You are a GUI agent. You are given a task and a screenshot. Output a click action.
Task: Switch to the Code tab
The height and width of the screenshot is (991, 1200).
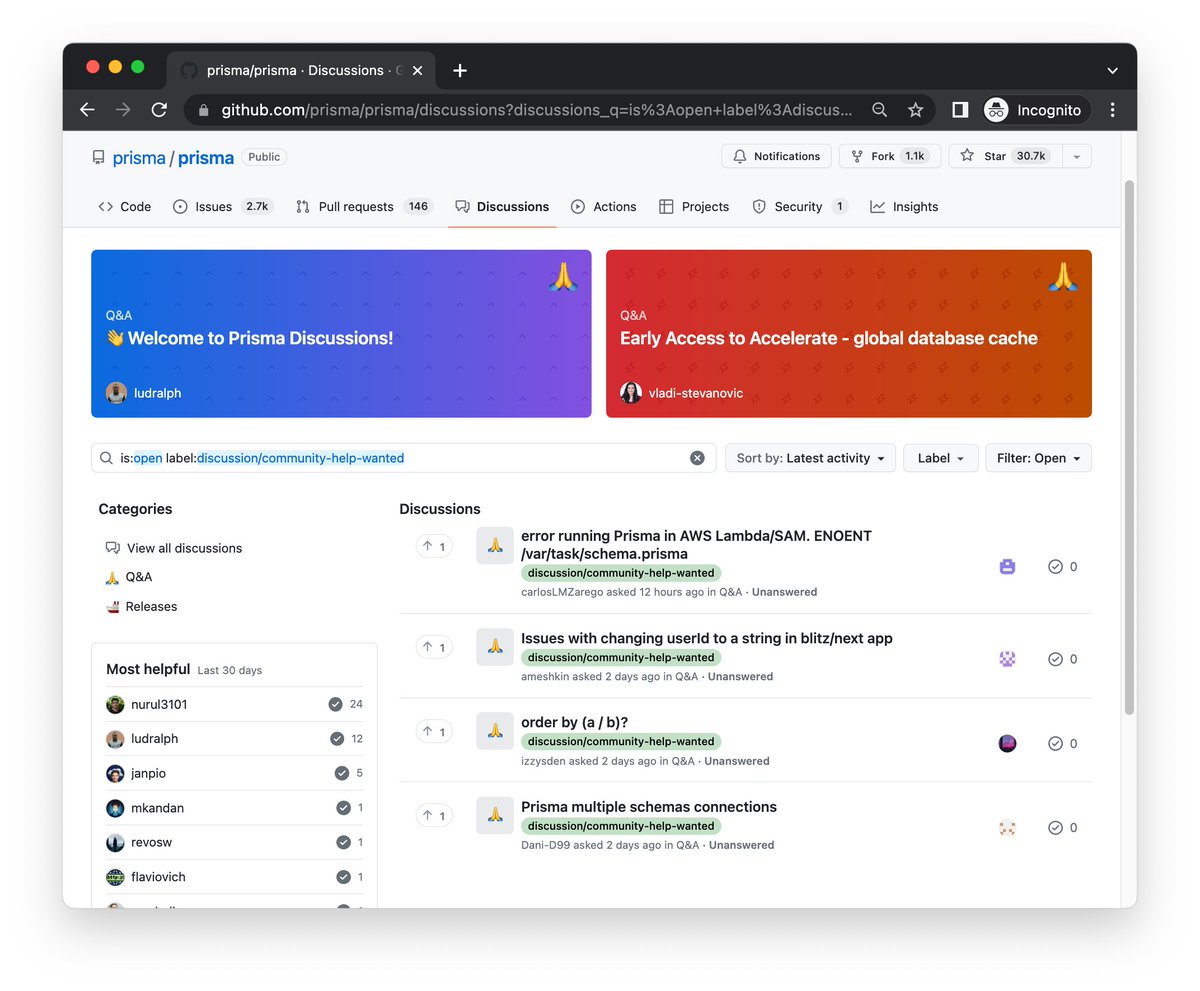click(x=125, y=207)
